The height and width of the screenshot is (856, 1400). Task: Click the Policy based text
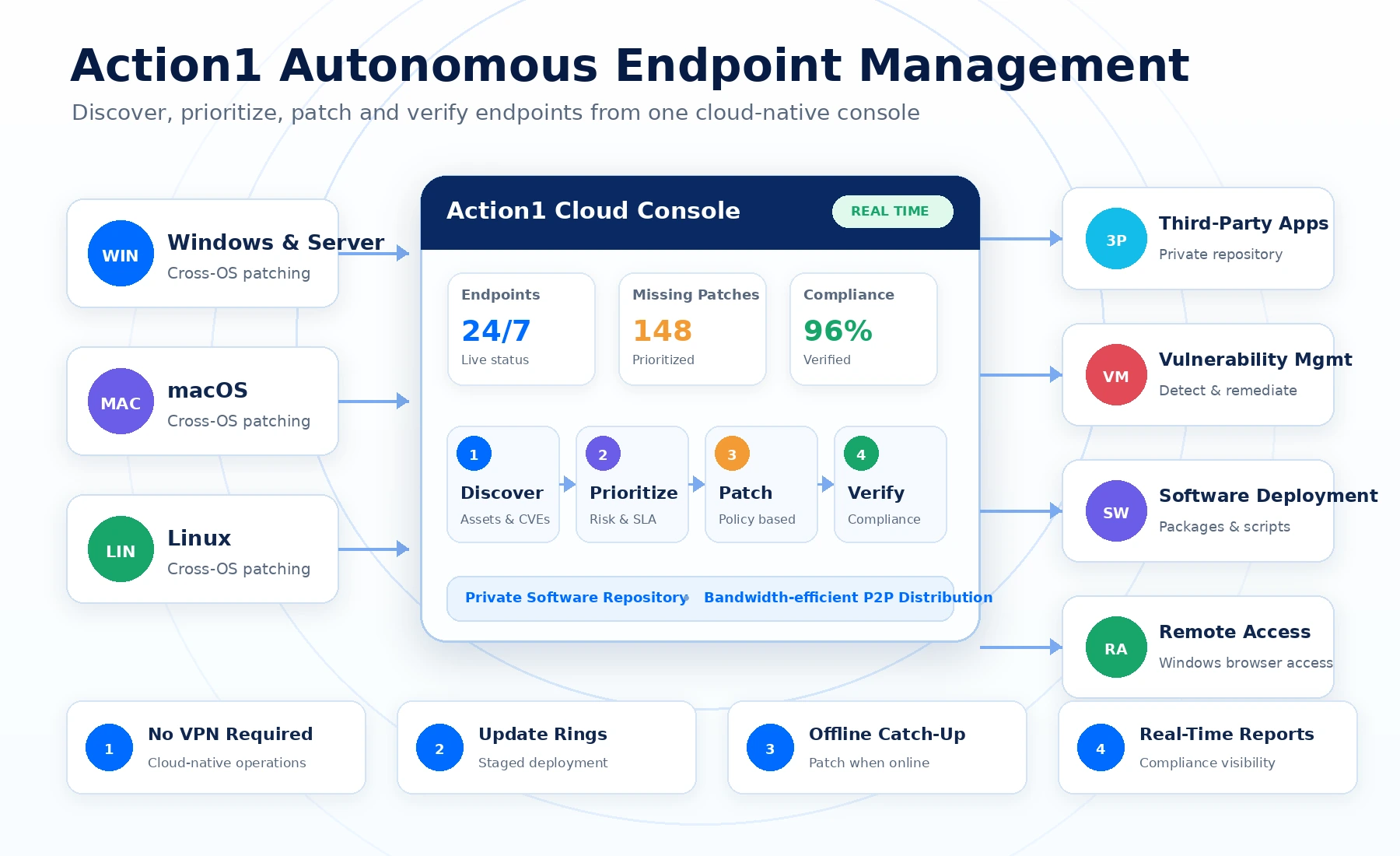(757, 520)
